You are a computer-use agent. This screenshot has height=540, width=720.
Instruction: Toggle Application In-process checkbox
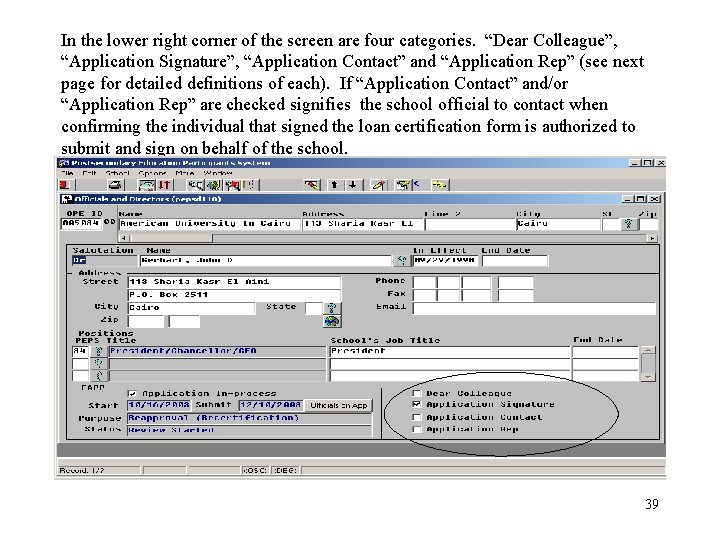coord(133,394)
